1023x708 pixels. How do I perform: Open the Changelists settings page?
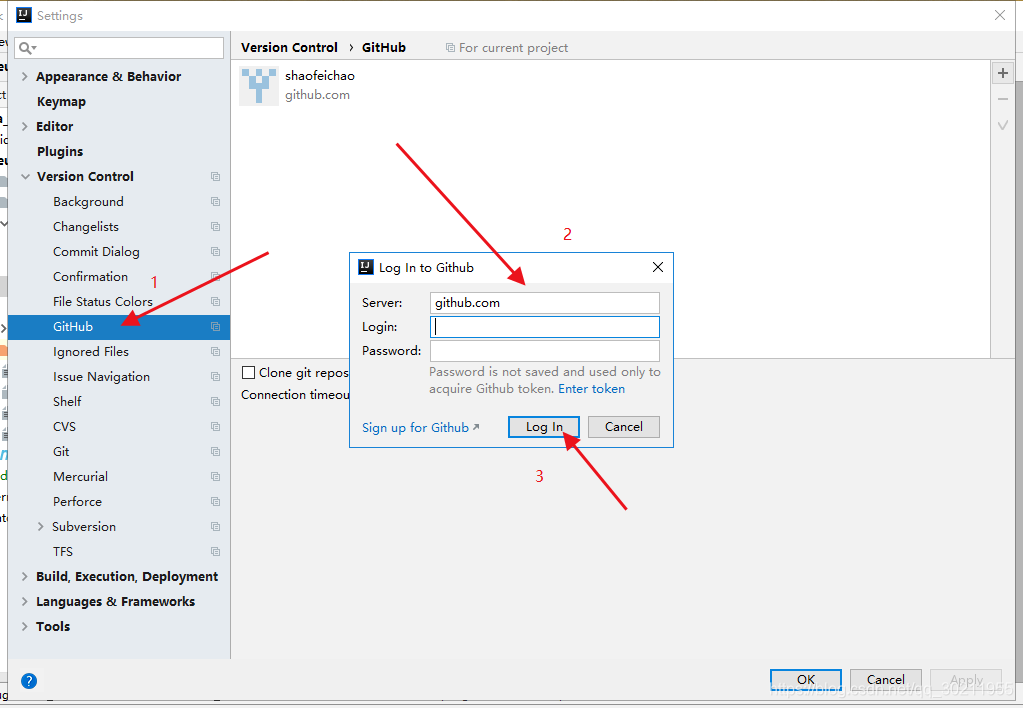[85, 226]
